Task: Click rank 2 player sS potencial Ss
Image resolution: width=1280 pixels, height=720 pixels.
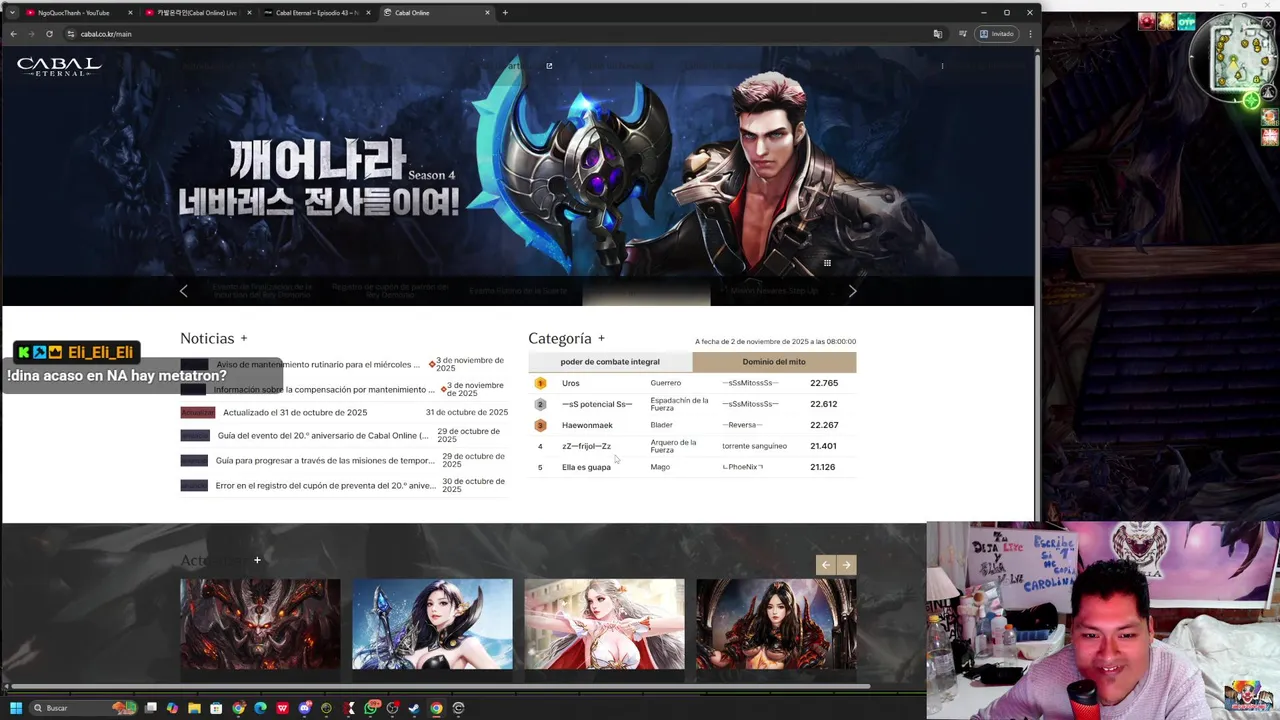Action: pos(597,404)
